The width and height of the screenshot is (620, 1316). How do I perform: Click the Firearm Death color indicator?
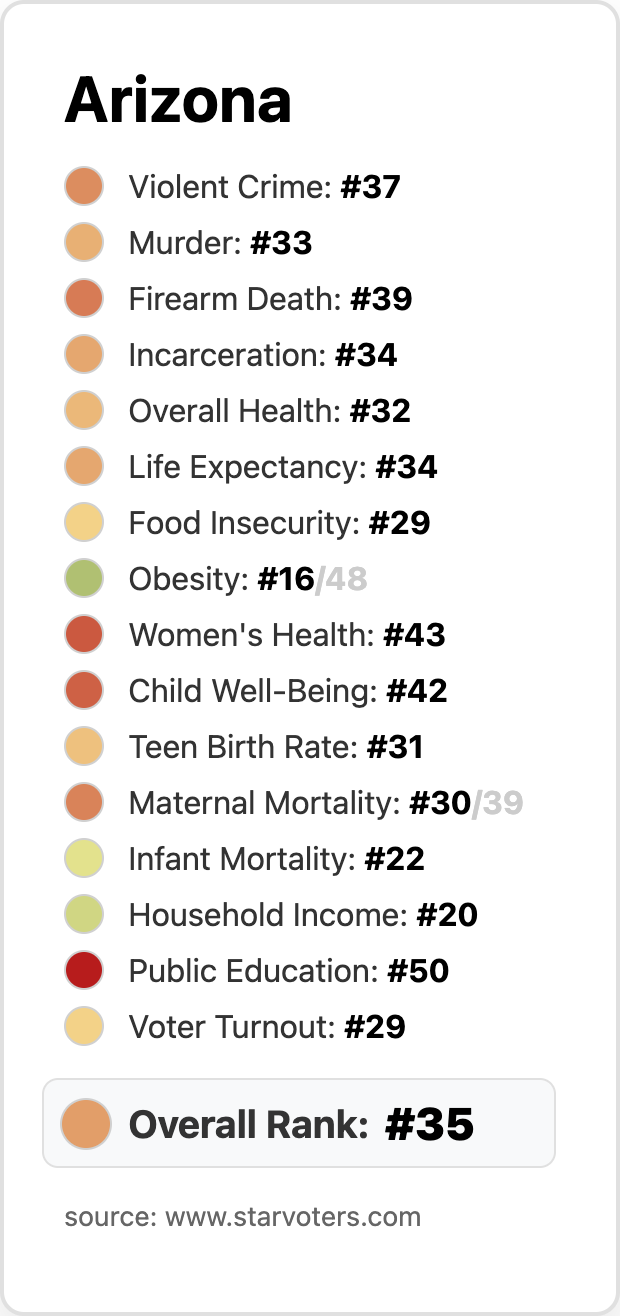pyautogui.click(x=84, y=299)
